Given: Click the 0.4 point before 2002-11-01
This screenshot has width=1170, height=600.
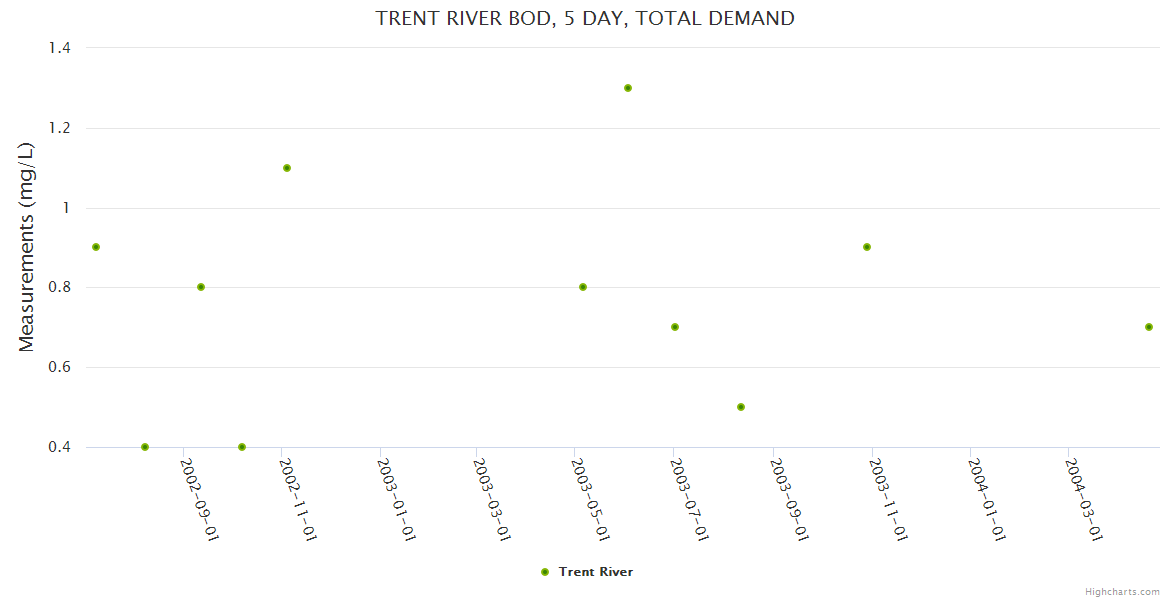Looking at the screenshot, I should pos(242,447).
